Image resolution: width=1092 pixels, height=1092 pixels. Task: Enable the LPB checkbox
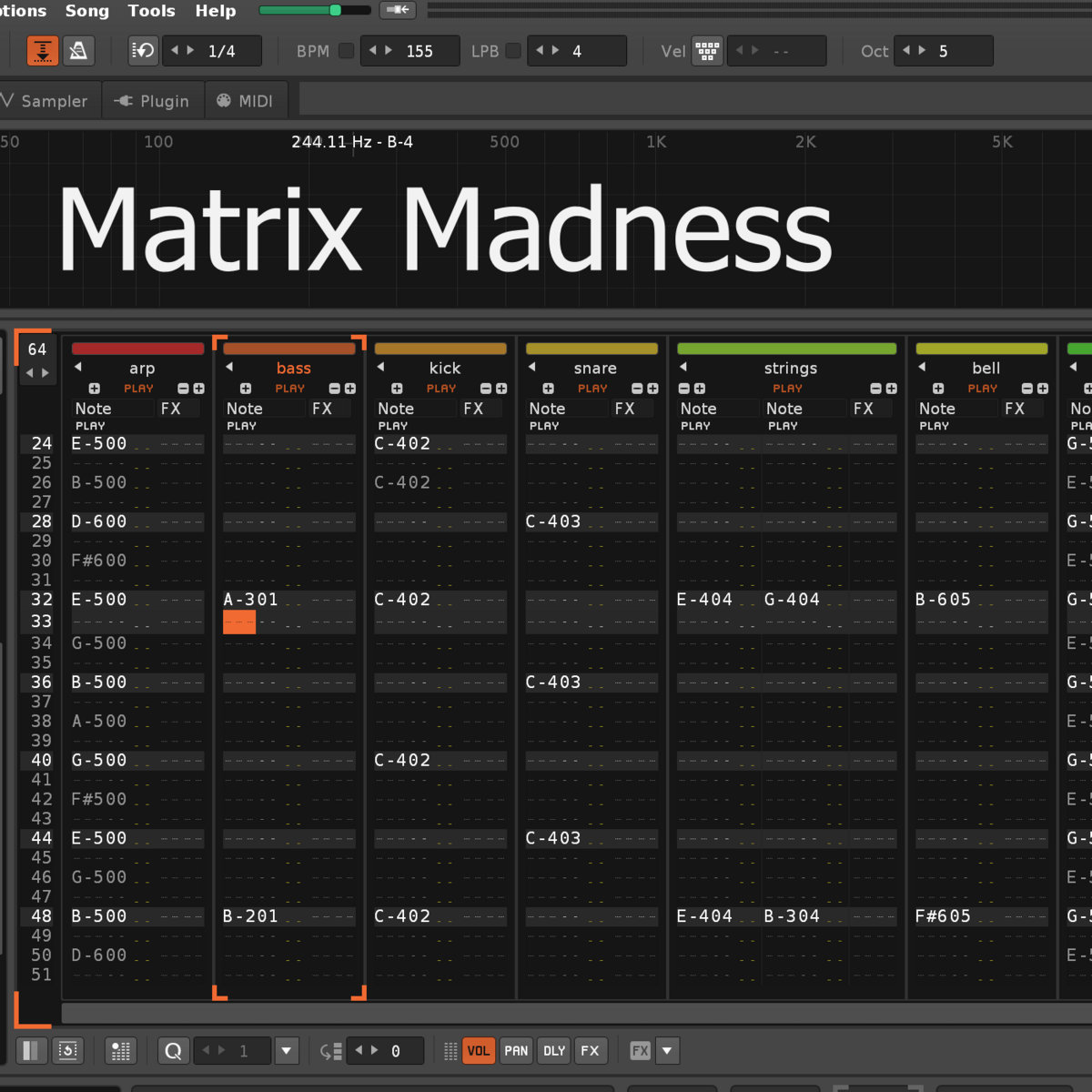pos(513,51)
